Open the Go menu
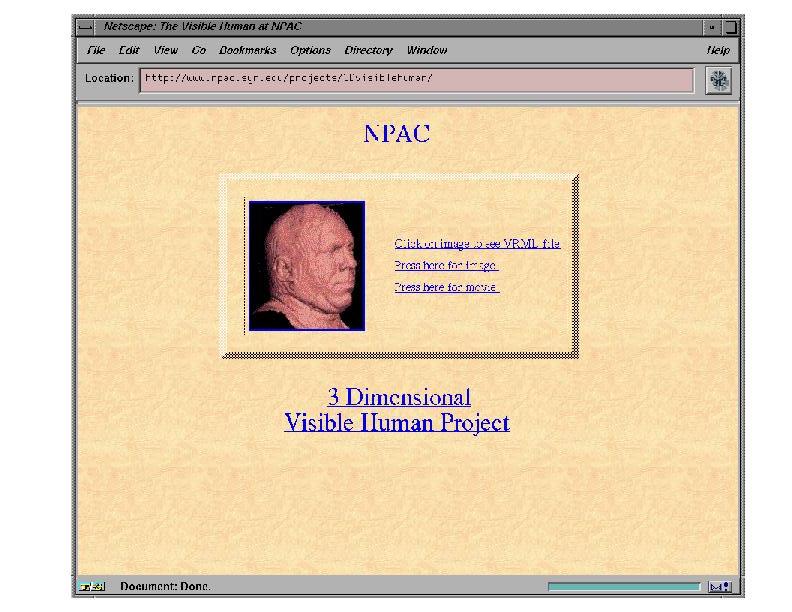Screen dimensions: 792x612 [x=199, y=50]
